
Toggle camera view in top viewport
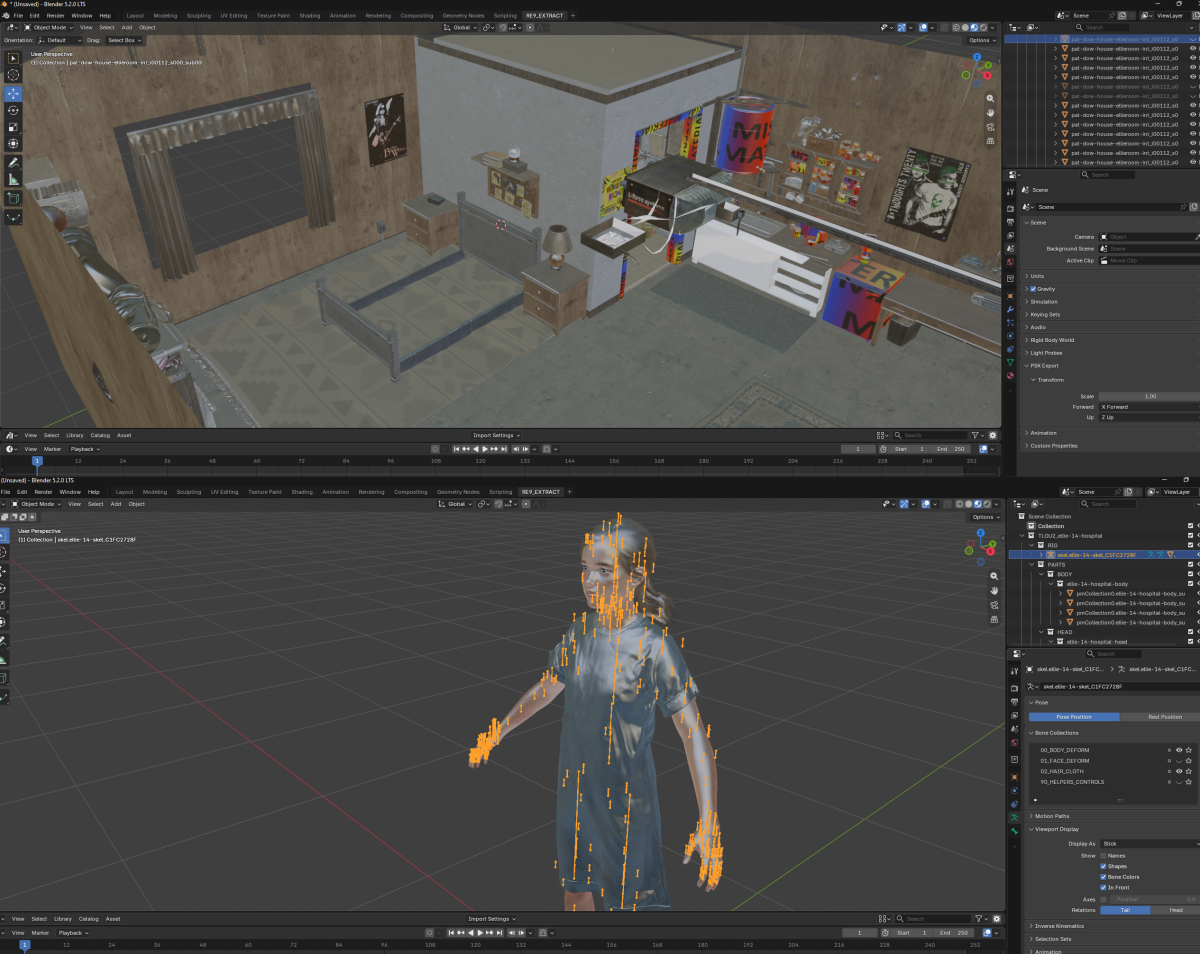coord(990,127)
